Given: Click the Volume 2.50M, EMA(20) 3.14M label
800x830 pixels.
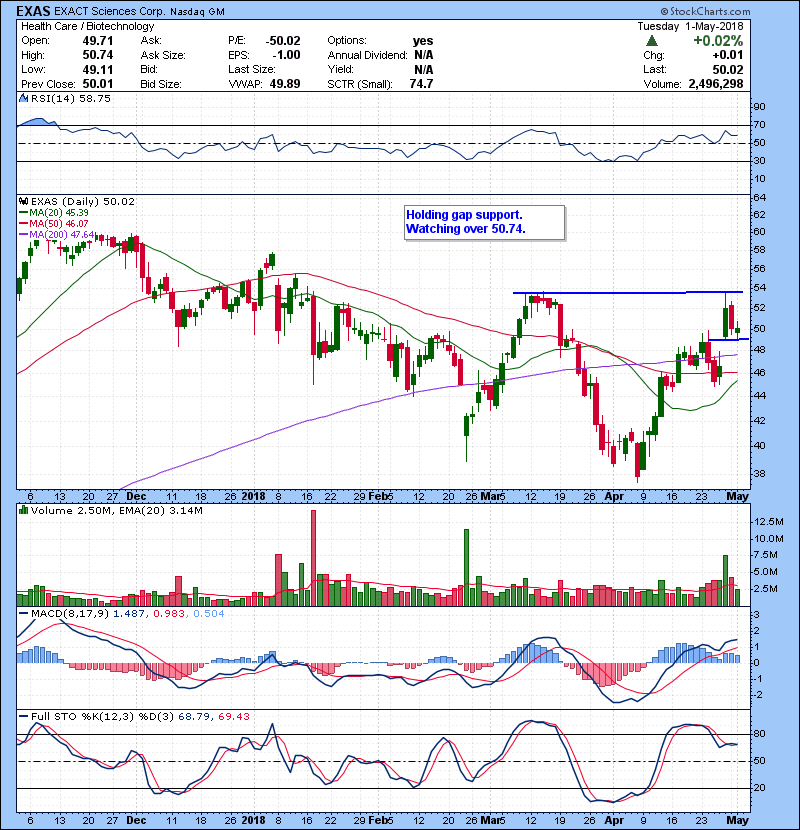Looking at the screenshot, I should pyautogui.click(x=116, y=510).
